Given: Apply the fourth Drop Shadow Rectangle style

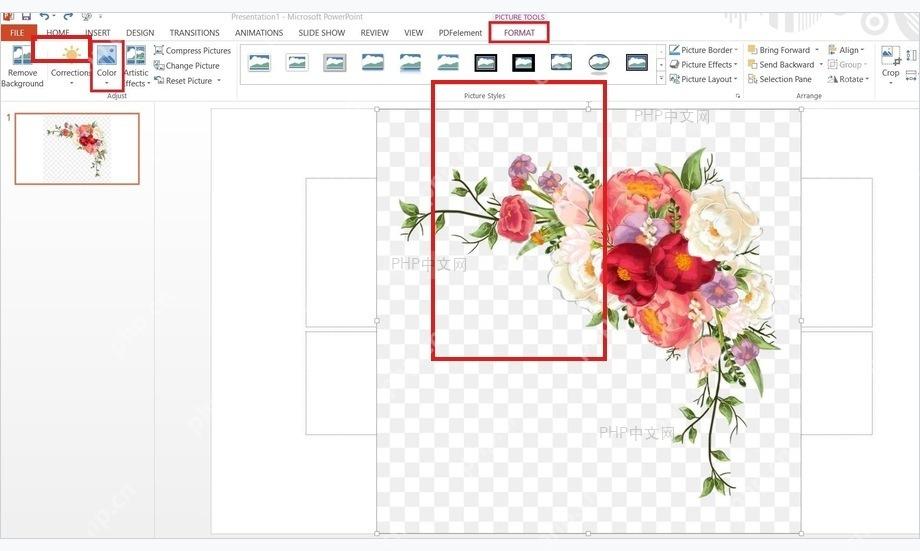Looking at the screenshot, I should click(x=373, y=62).
